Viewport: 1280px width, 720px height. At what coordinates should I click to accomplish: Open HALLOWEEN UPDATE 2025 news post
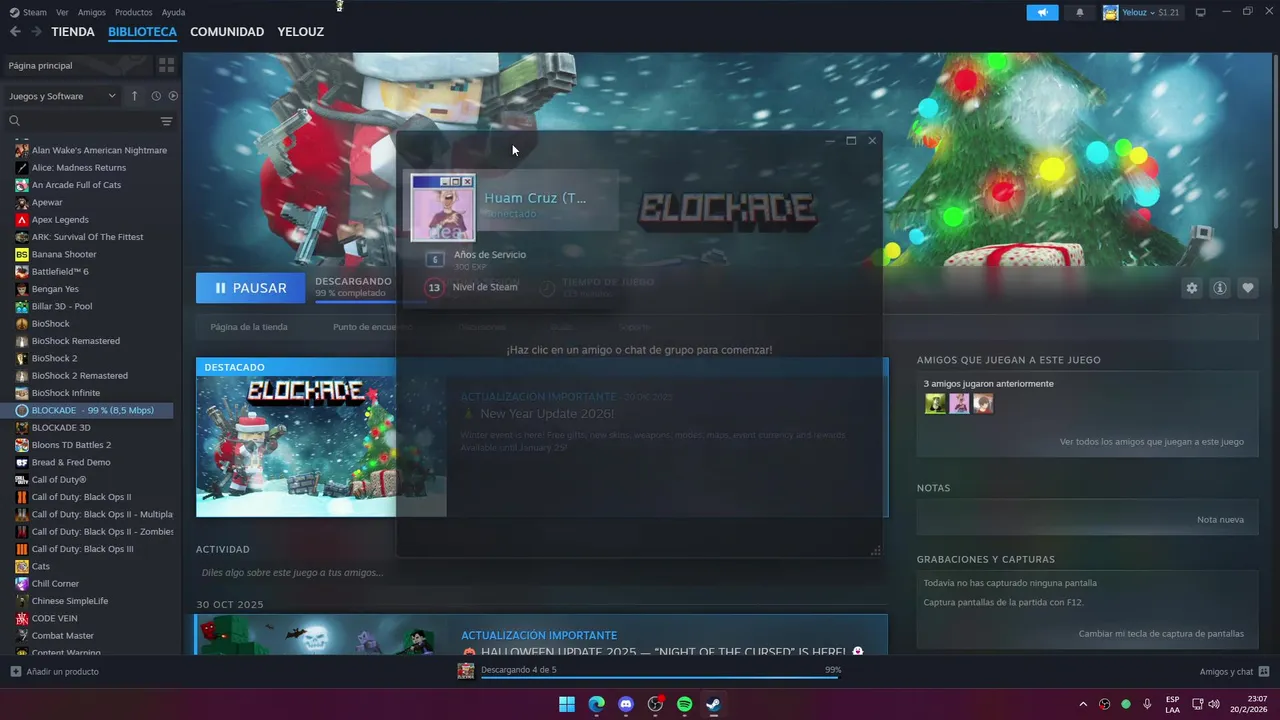tap(541, 635)
